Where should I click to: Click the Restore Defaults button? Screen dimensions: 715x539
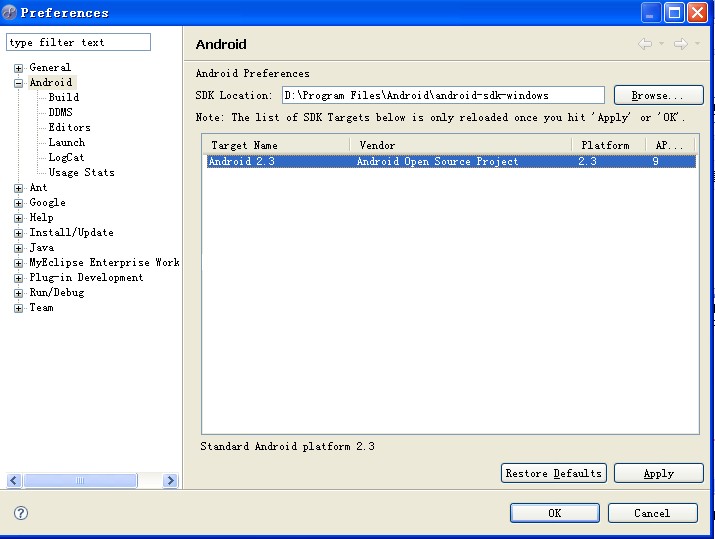pos(554,473)
